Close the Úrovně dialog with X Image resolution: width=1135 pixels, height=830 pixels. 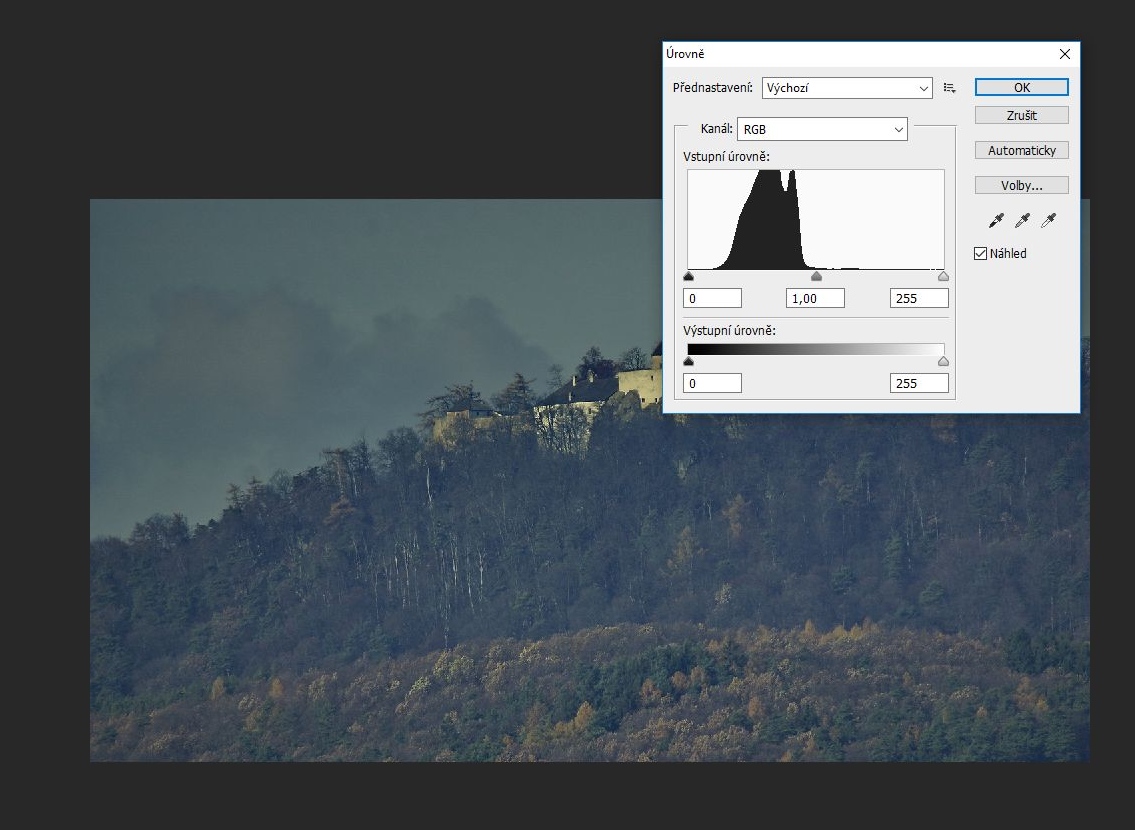click(1064, 54)
